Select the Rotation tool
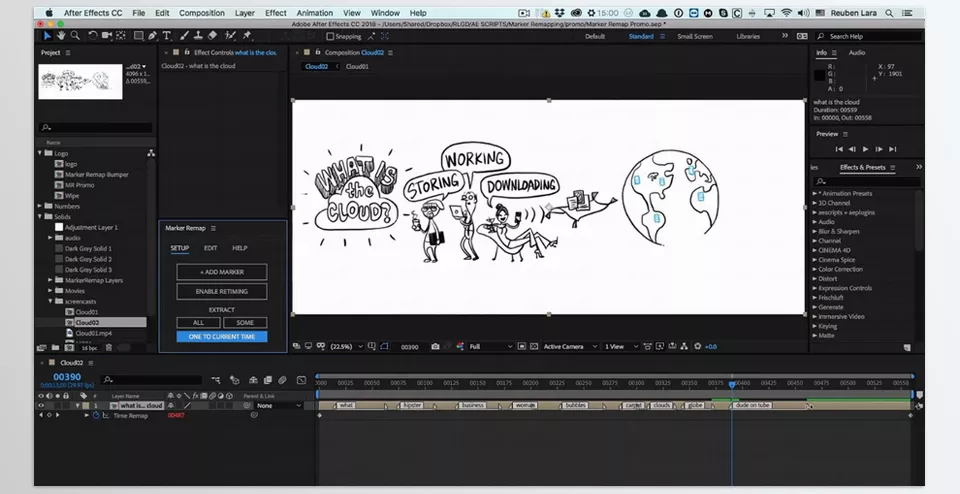Viewport: 960px width, 494px height. pyautogui.click(x=92, y=36)
